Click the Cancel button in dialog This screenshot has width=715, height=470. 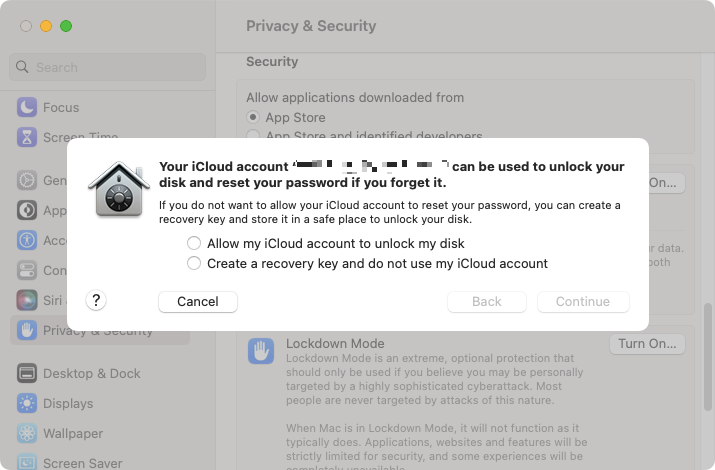pyautogui.click(x=198, y=302)
